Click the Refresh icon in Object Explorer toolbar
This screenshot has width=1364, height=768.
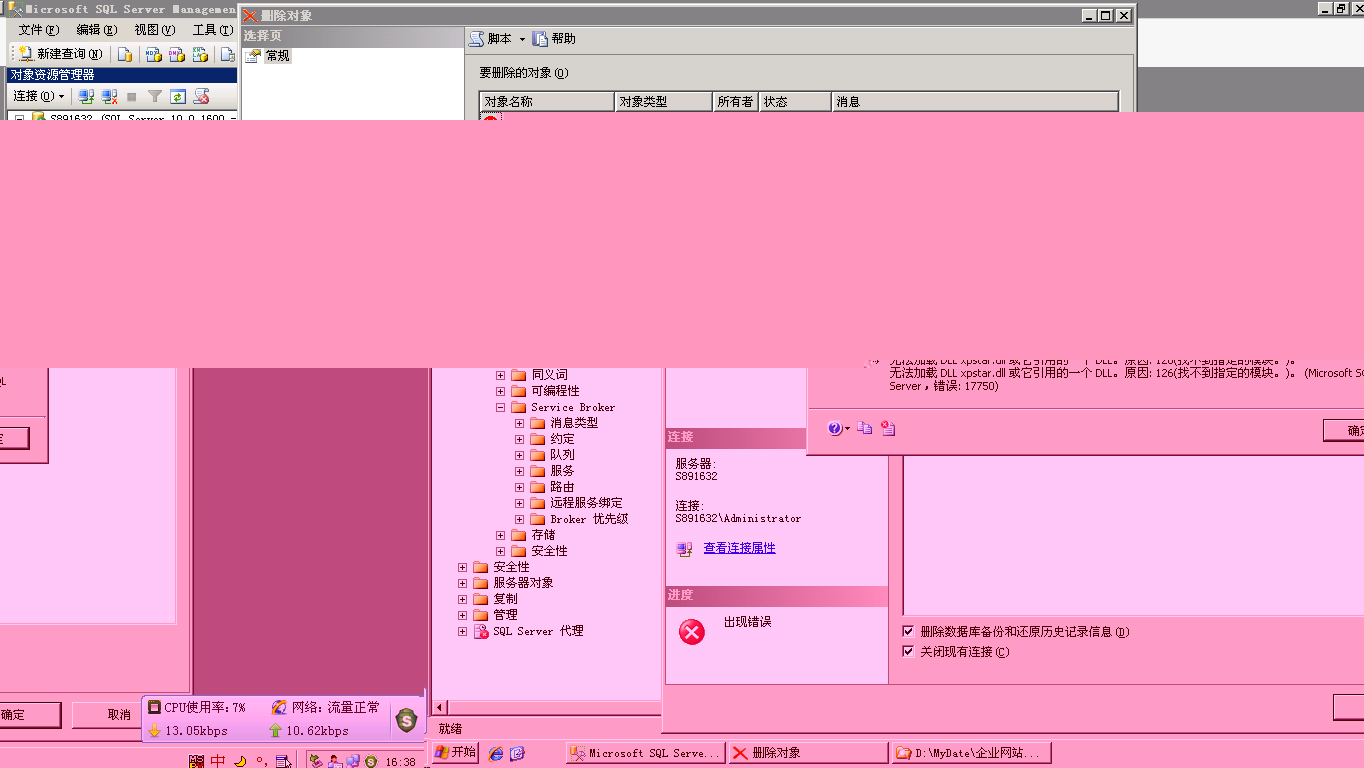tap(178, 97)
